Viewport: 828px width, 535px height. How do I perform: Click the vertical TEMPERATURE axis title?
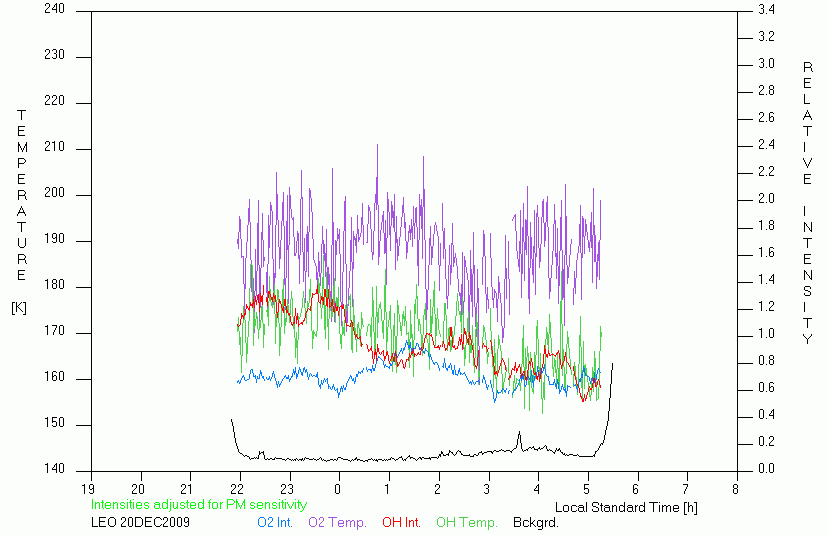(x=21, y=195)
